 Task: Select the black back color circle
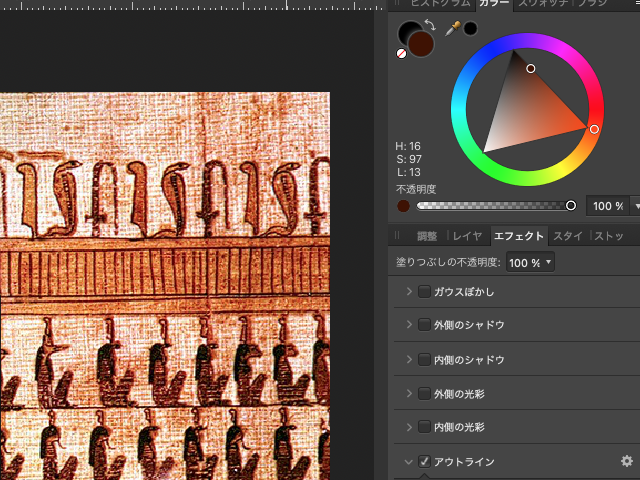(407, 31)
